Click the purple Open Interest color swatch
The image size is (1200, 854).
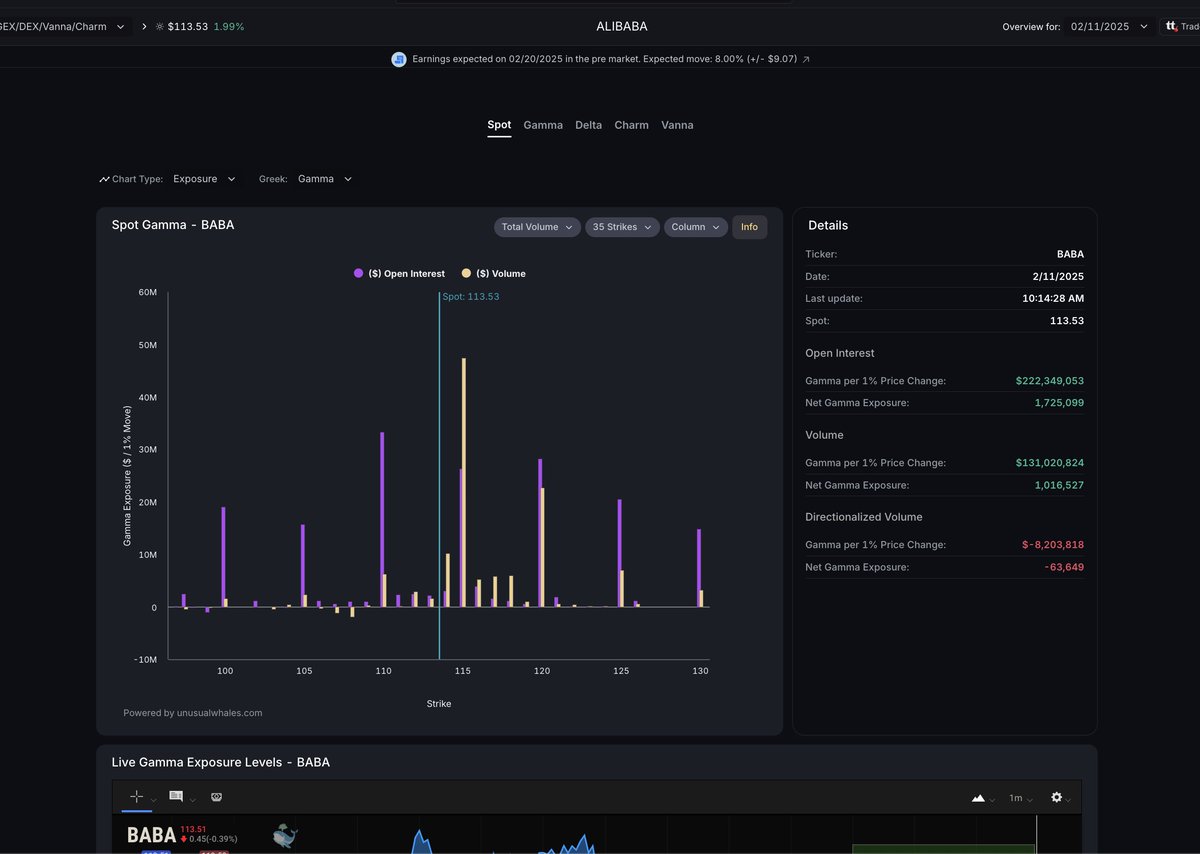pos(359,273)
